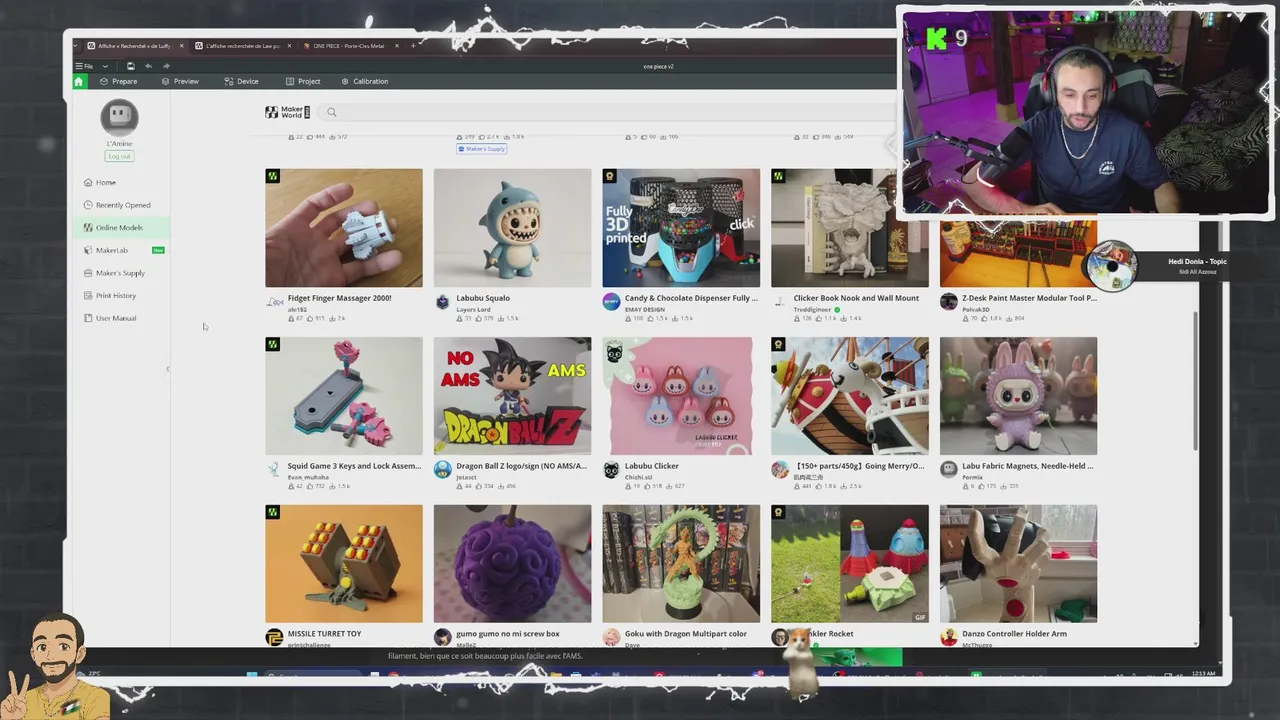This screenshot has width=1280, height=720.
Task: Click the MakerWorld logo
Action: pos(287,112)
